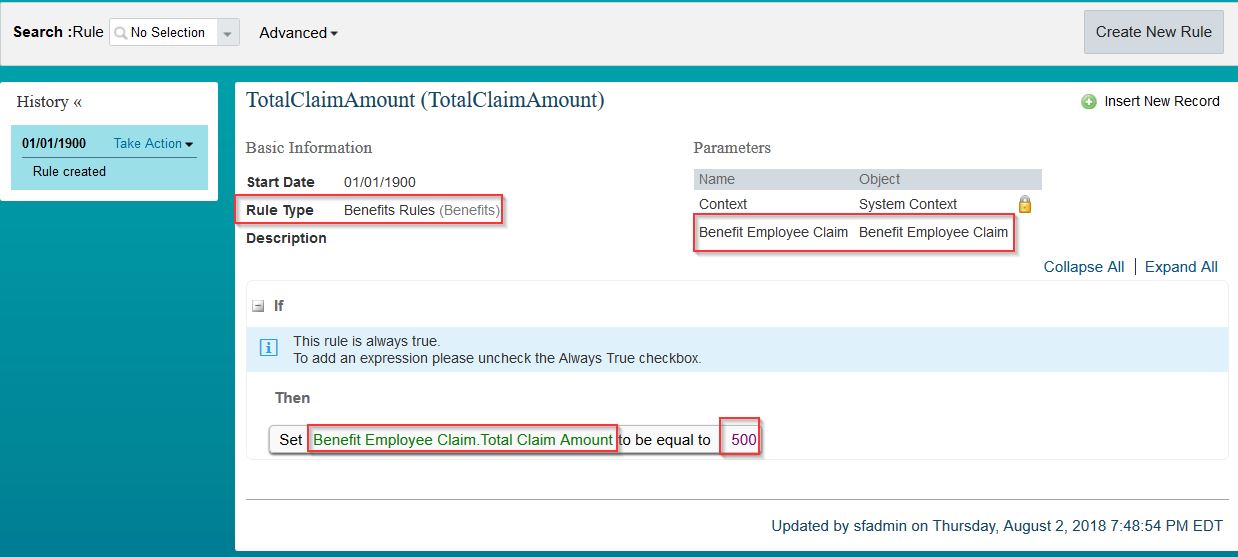This screenshot has height=557, width=1238.
Task: Open the Take Action menu for 01/01/1900
Action: 153,143
